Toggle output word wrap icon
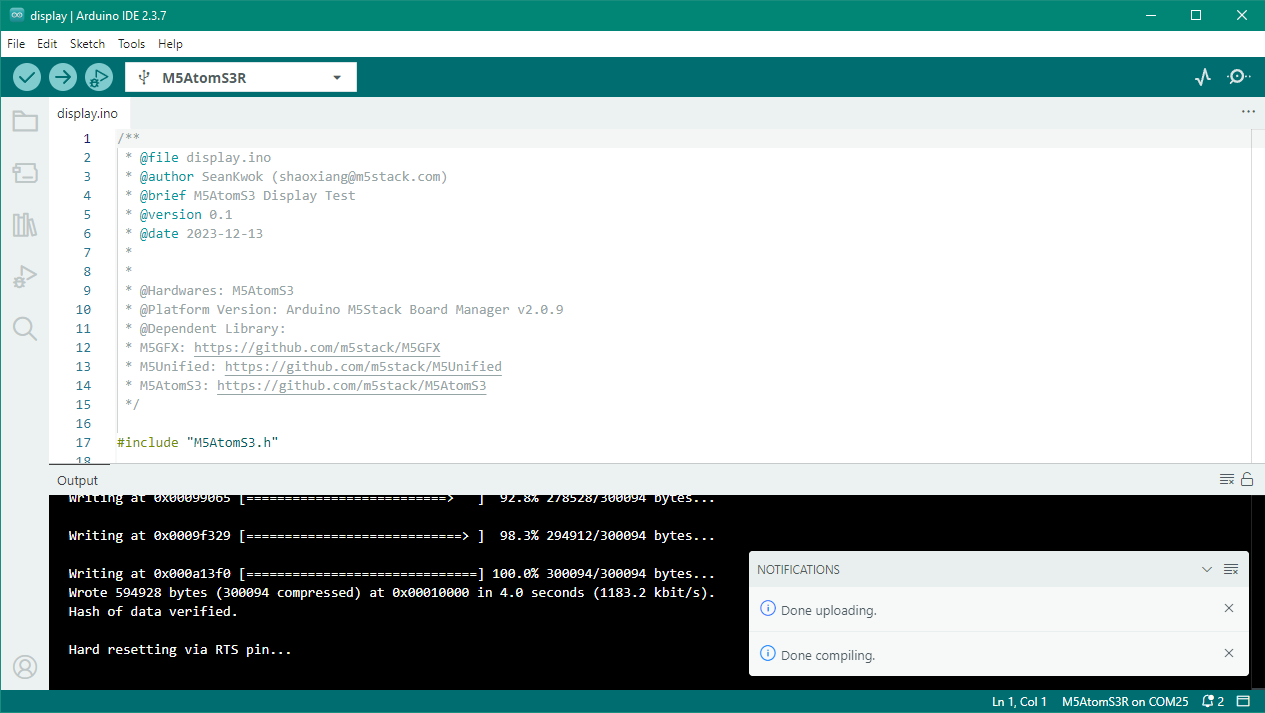This screenshot has height=713, width=1265. pyautogui.click(x=1227, y=479)
